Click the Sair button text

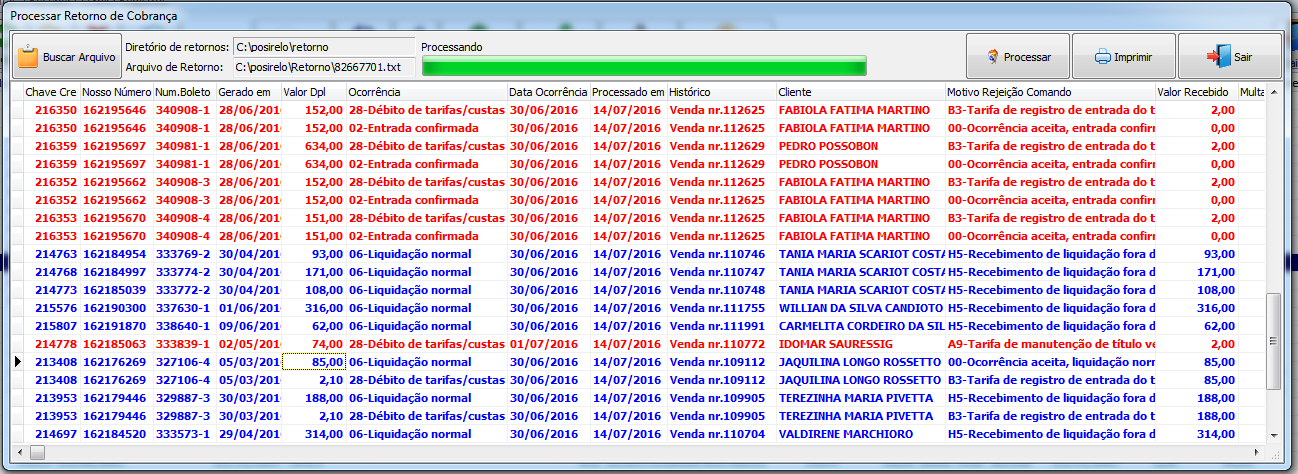tap(1243, 57)
